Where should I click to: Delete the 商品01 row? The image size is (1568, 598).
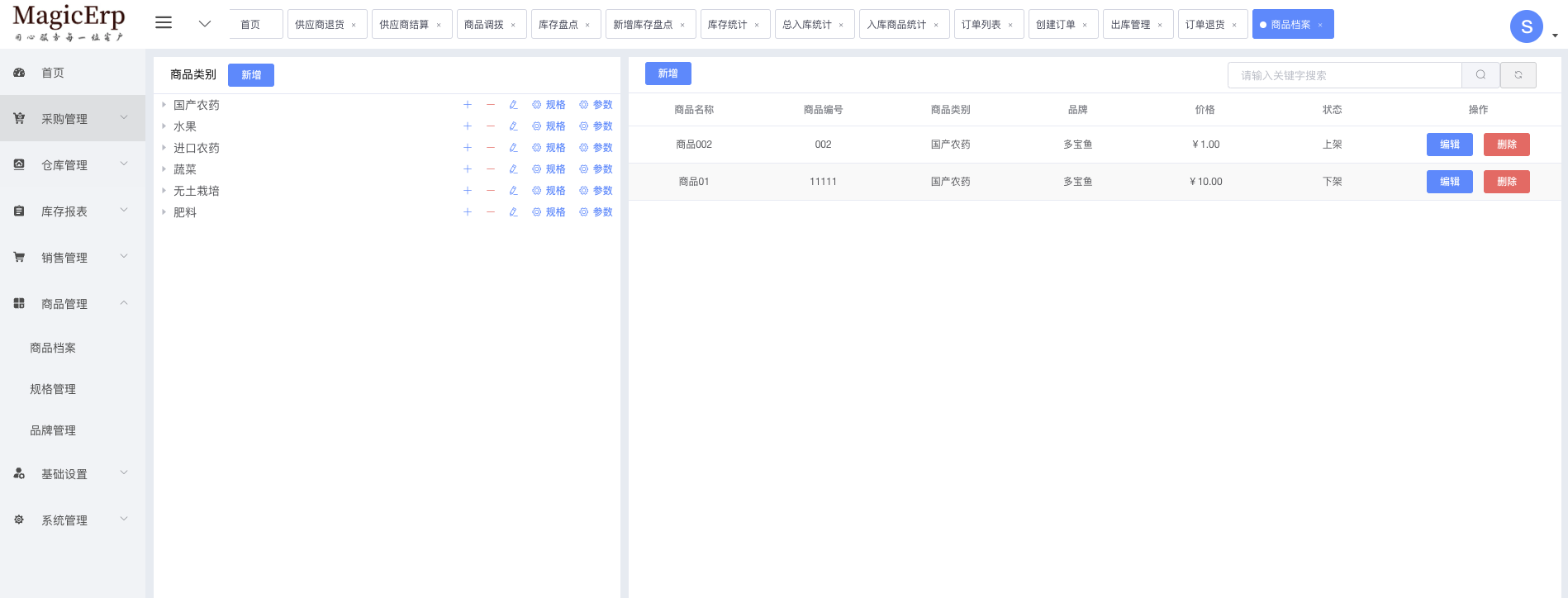(x=1507, y=182)
